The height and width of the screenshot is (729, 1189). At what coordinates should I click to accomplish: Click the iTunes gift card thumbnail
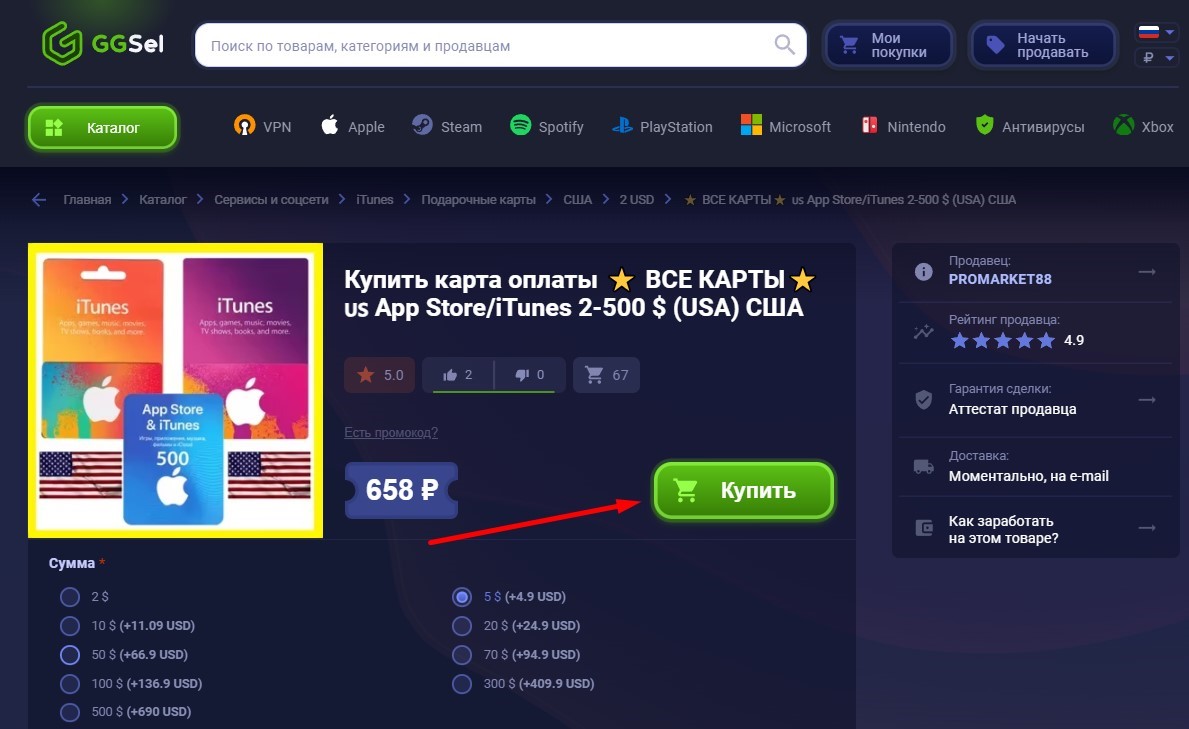pos(175,391)
